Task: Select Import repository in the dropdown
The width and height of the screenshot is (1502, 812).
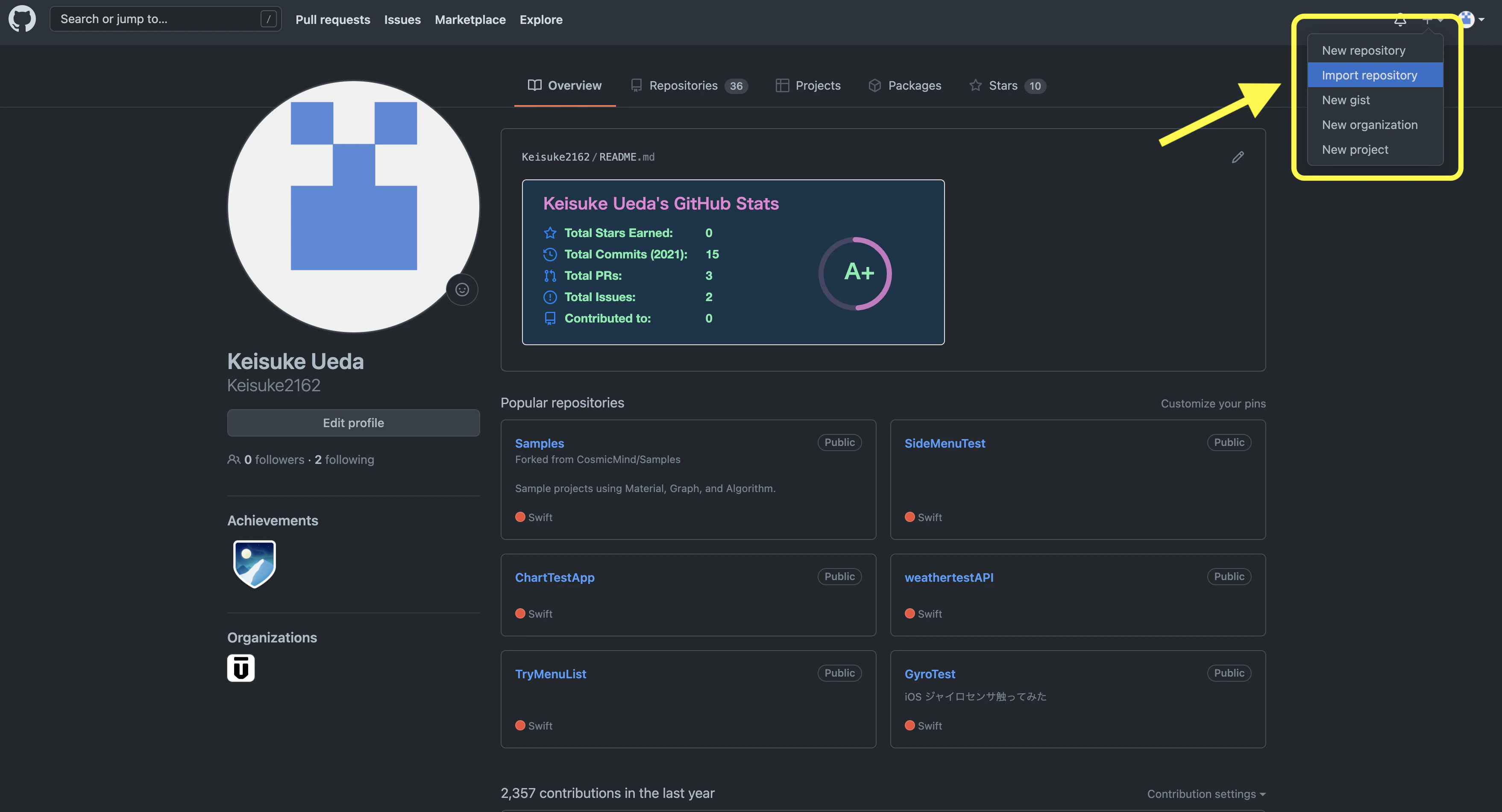Action: coord(1375,75)
